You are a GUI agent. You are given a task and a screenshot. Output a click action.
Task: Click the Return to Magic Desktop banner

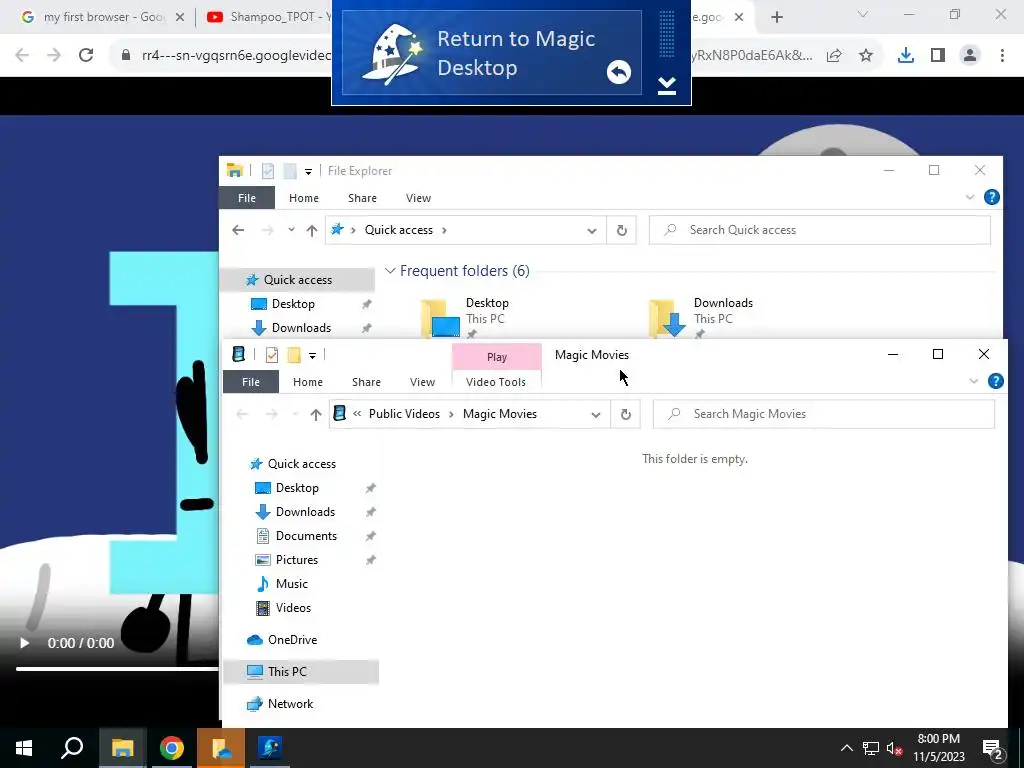[492, 53]
